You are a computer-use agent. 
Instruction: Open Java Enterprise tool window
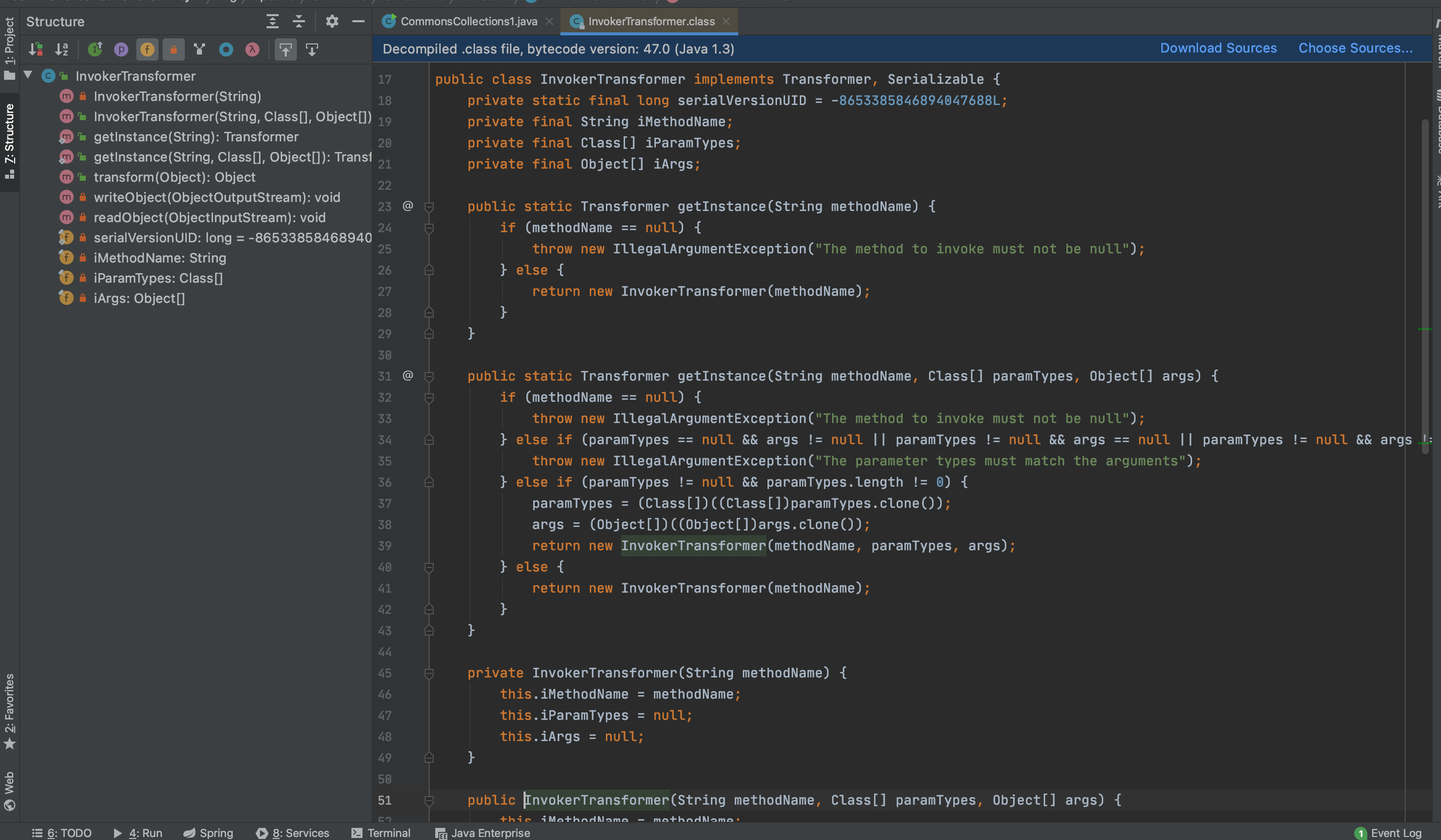pos(482,832)
